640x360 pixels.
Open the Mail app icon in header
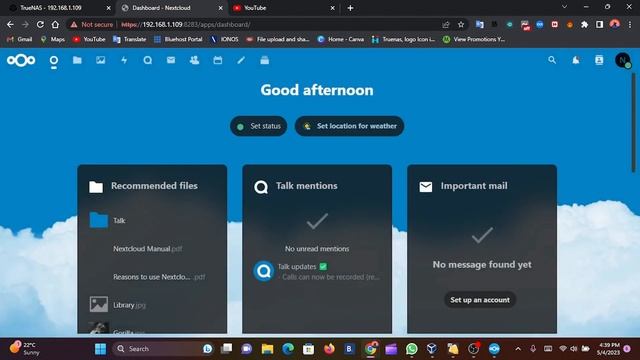pyautogui.click(x=171, y=60)
